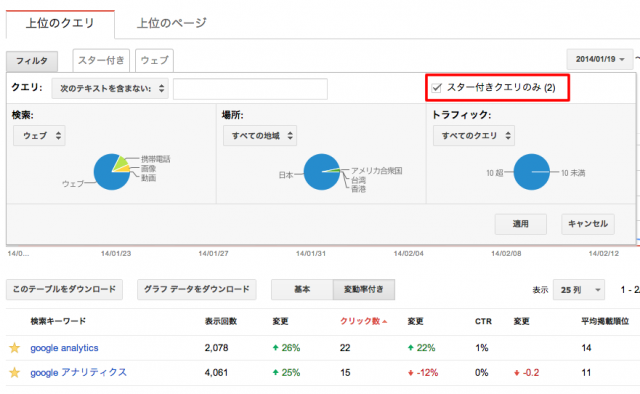Expand the すべての地域 location dropdown
This screenshot has height=394, width=640.
pos(260,136)
